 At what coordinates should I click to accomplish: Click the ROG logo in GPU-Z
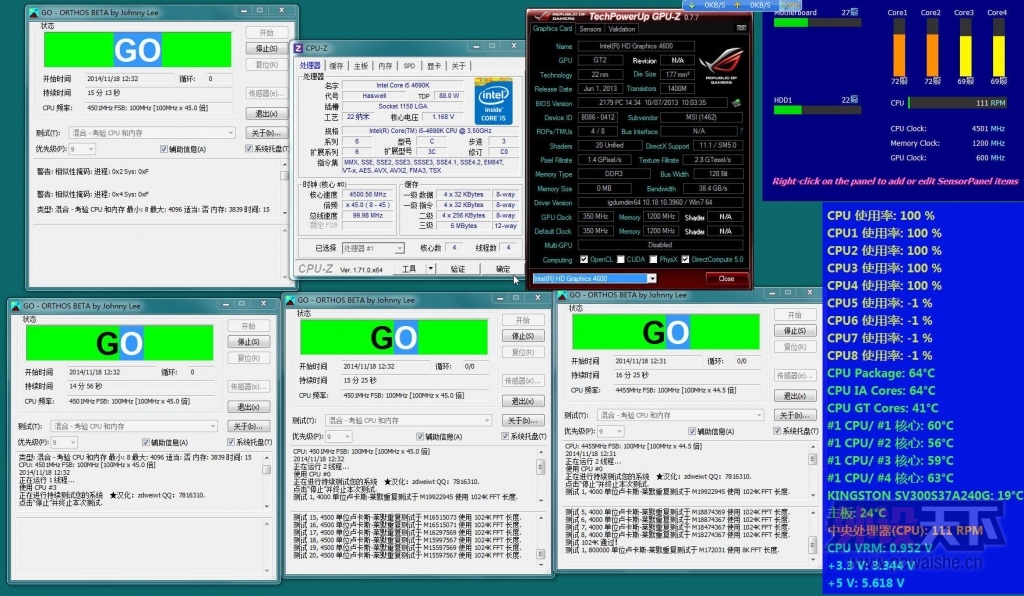pyautogui.click(x=721, y=66)
